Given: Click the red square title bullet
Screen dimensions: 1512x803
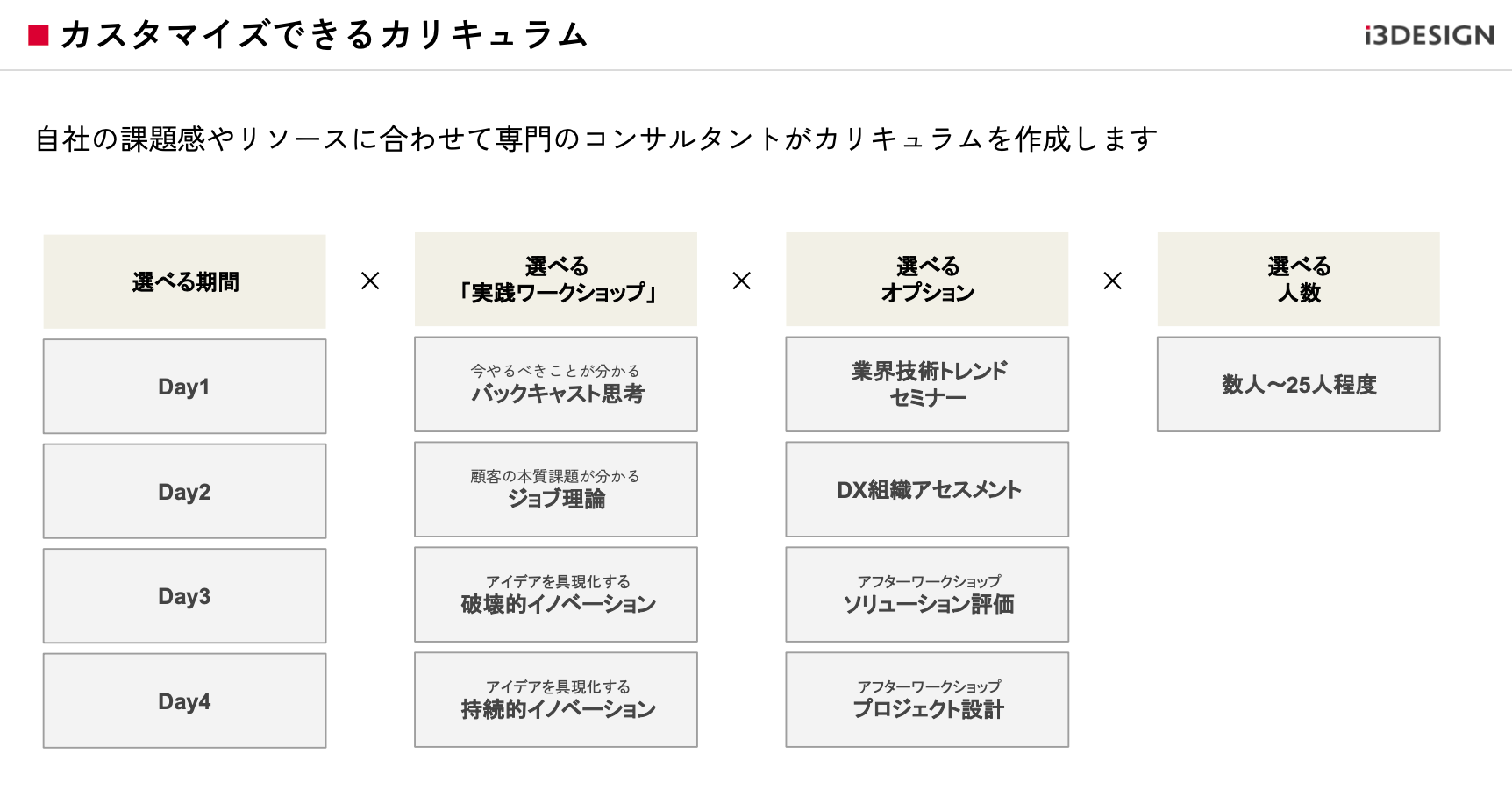Looking at the screenshot, I should 38,35.
